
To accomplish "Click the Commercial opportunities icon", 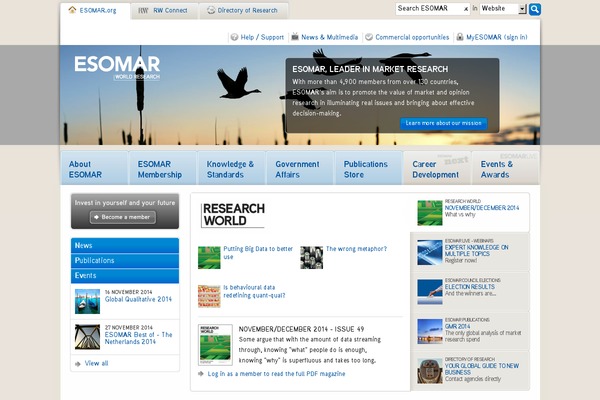I will pos(367,37).
